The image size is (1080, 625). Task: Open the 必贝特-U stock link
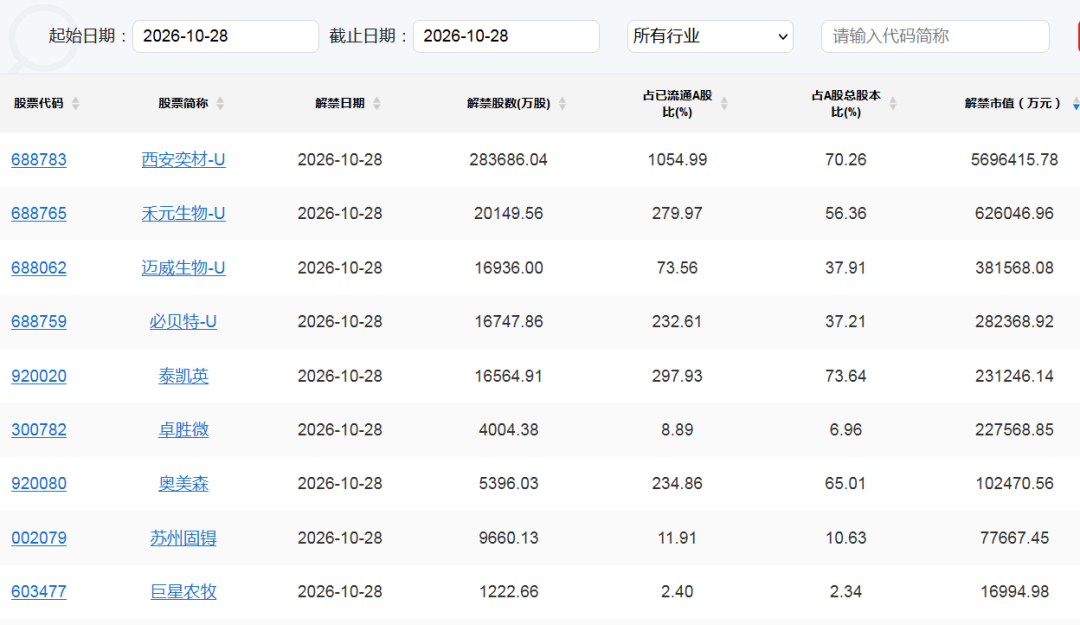click(183, 322)
